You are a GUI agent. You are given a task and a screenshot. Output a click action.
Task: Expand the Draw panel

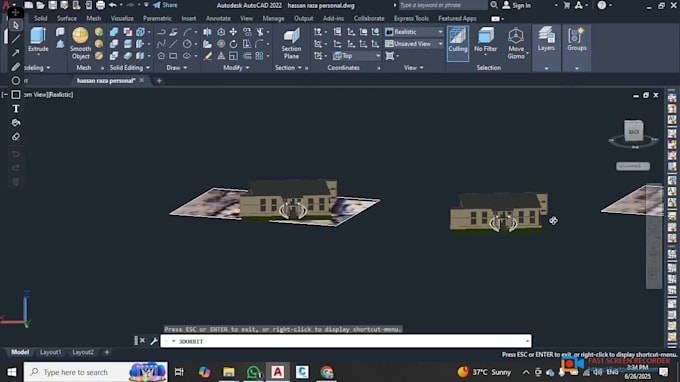click(x=177, y=68)
